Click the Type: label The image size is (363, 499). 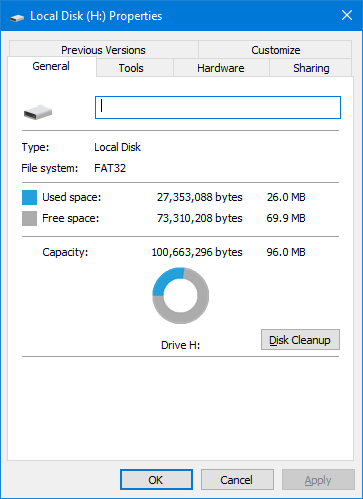(x=35, y=147)
